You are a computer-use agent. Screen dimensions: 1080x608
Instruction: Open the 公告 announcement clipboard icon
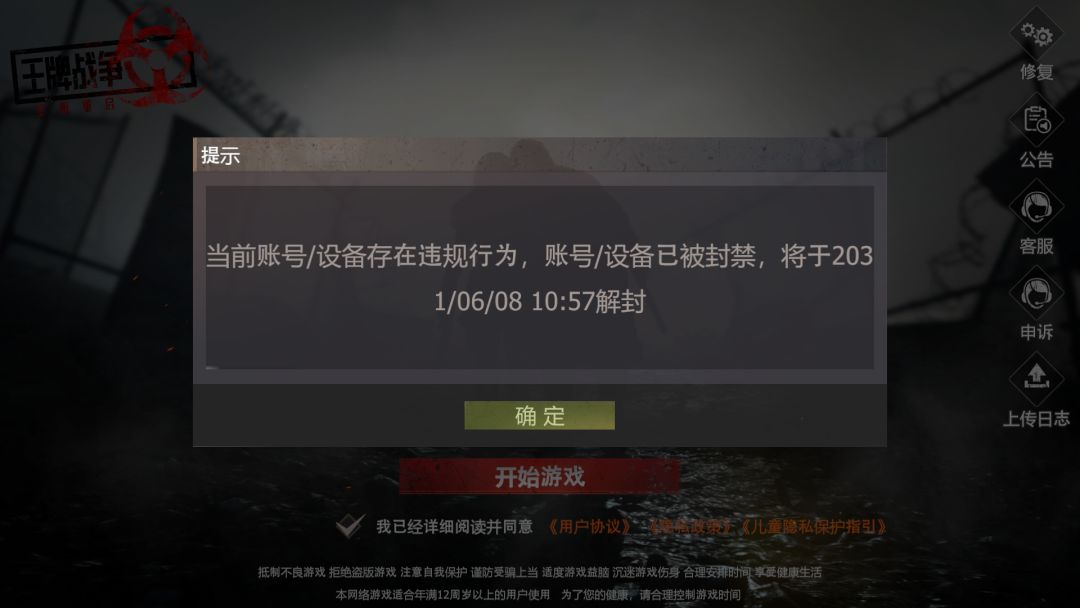coord(1037,120)
